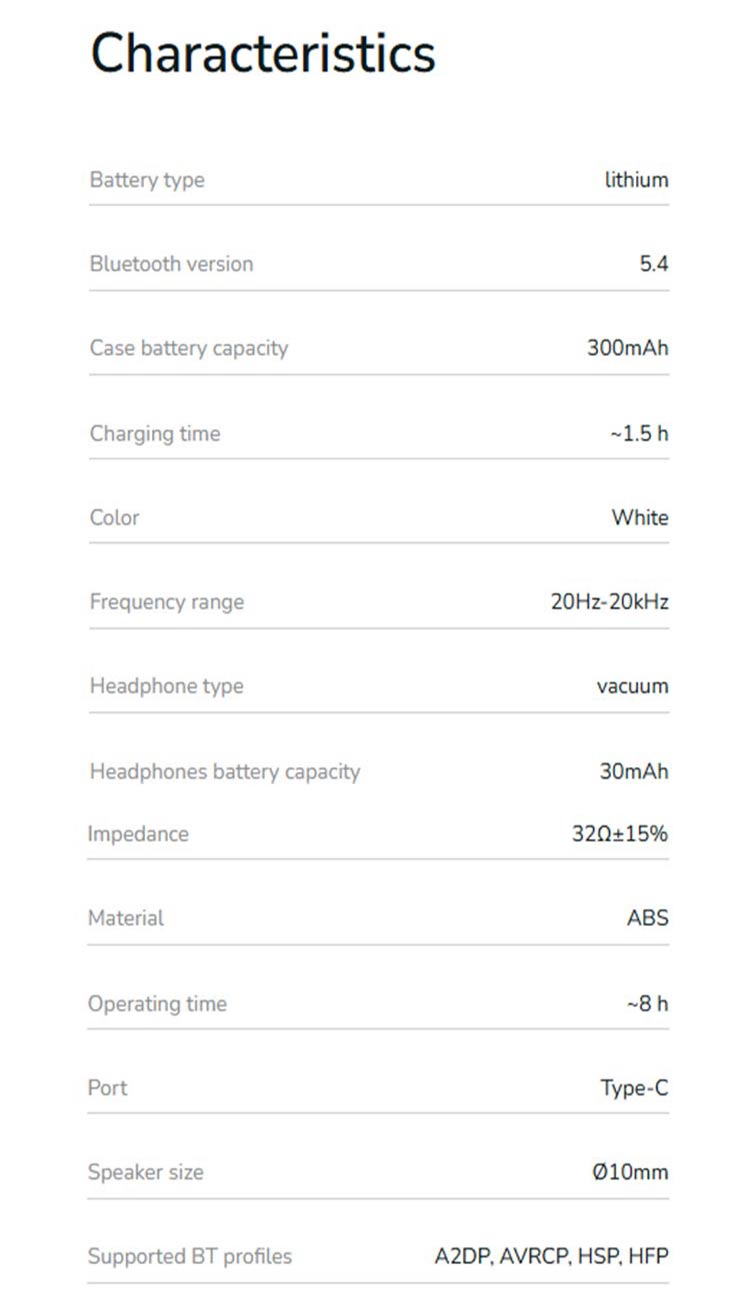The image size is (750, 1300).
Task: Click the Characteristics heading
Action: (263, 53)
